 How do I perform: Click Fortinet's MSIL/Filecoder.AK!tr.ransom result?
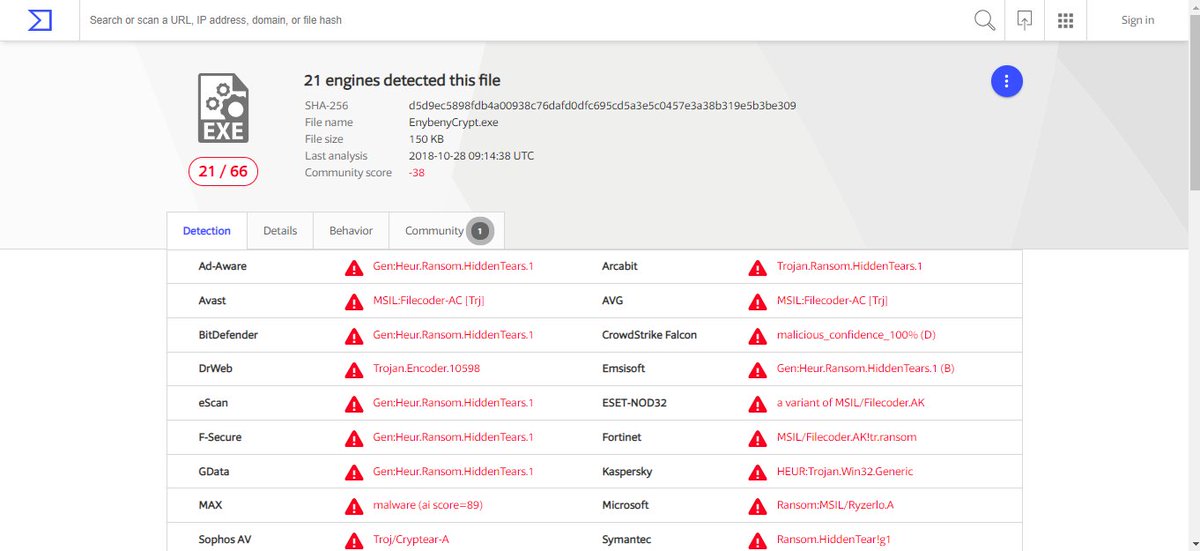[846, 437]
